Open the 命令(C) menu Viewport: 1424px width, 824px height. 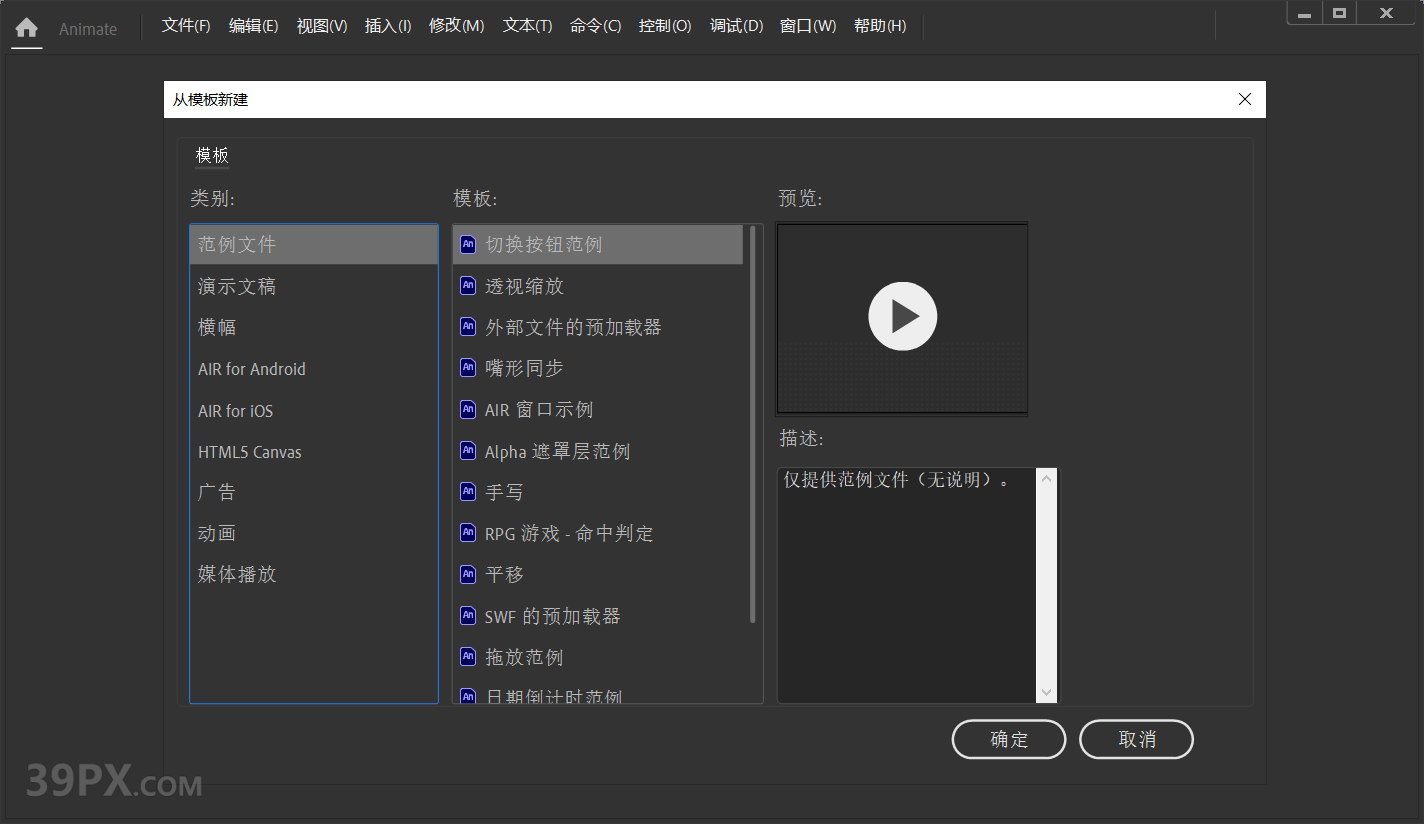pyautogui.click(x=595, y=26)
